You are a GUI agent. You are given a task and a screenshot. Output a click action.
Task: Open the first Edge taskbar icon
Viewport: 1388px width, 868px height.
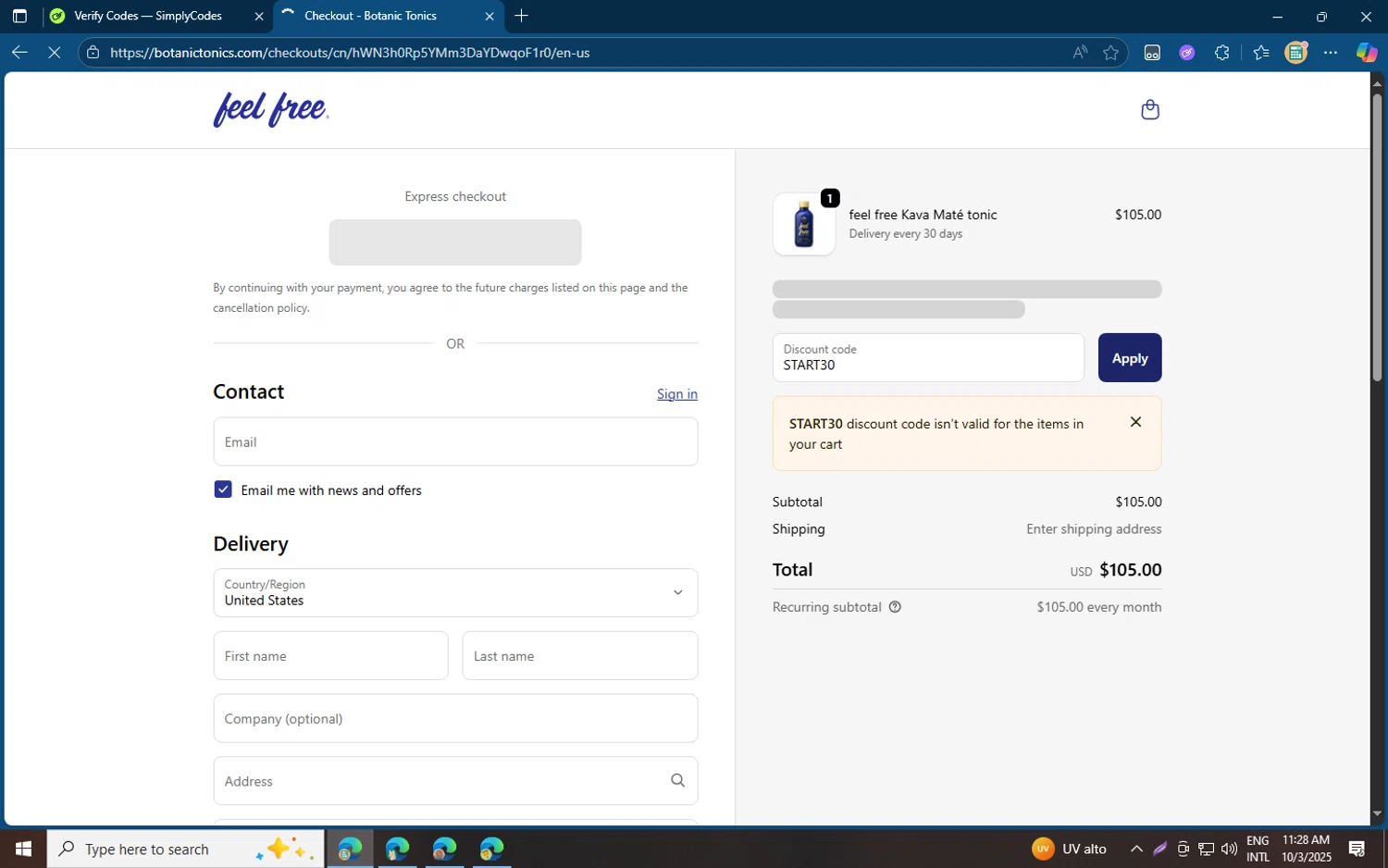[350, 849]
